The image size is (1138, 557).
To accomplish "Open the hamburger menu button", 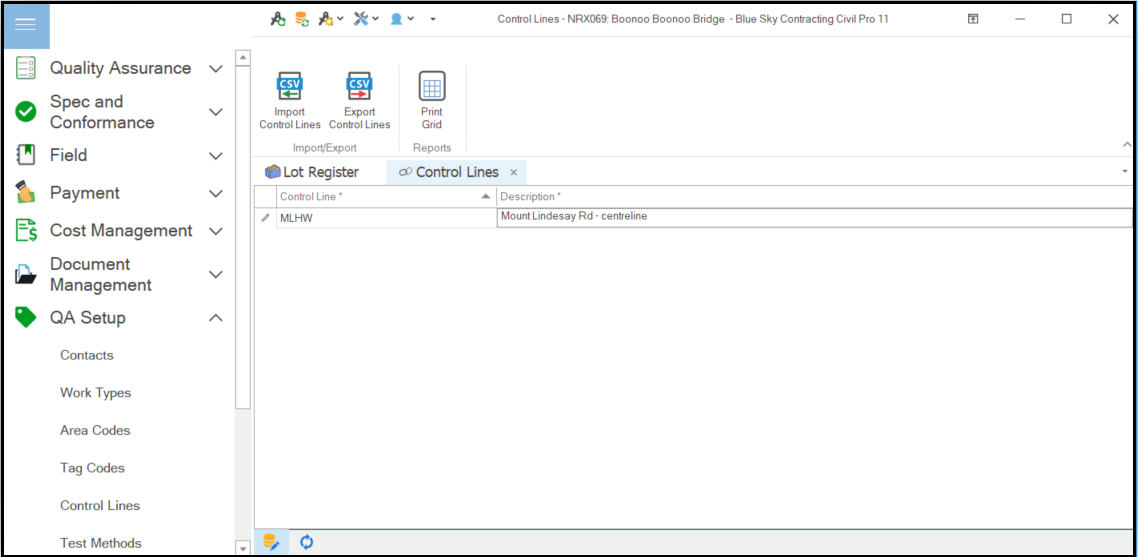I will click(25, 25).
